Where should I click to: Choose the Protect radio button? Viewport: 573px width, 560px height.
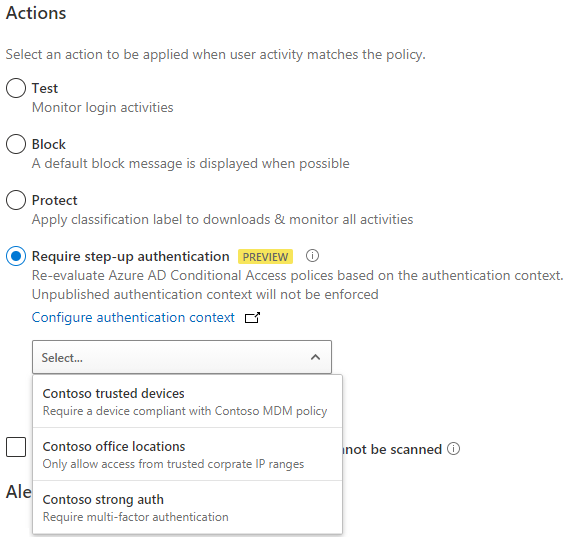(x=16, y=200)
